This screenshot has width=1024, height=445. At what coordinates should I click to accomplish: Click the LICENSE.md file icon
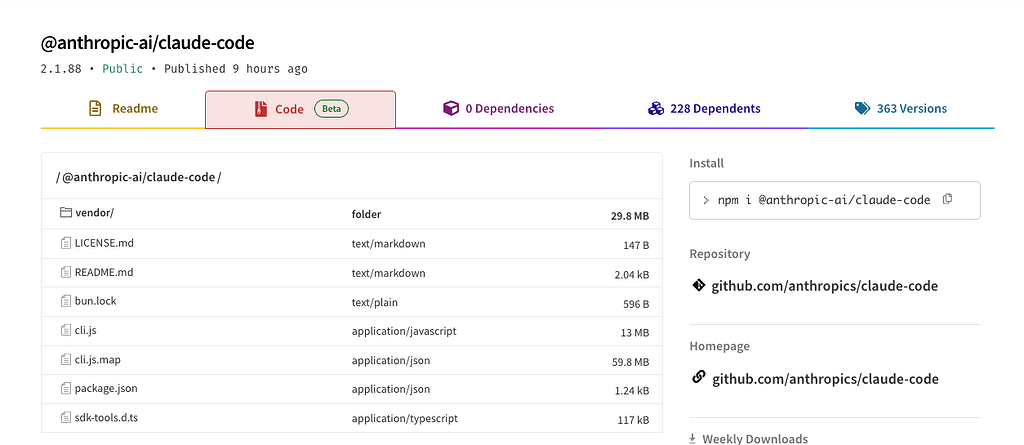pos(65,243)
